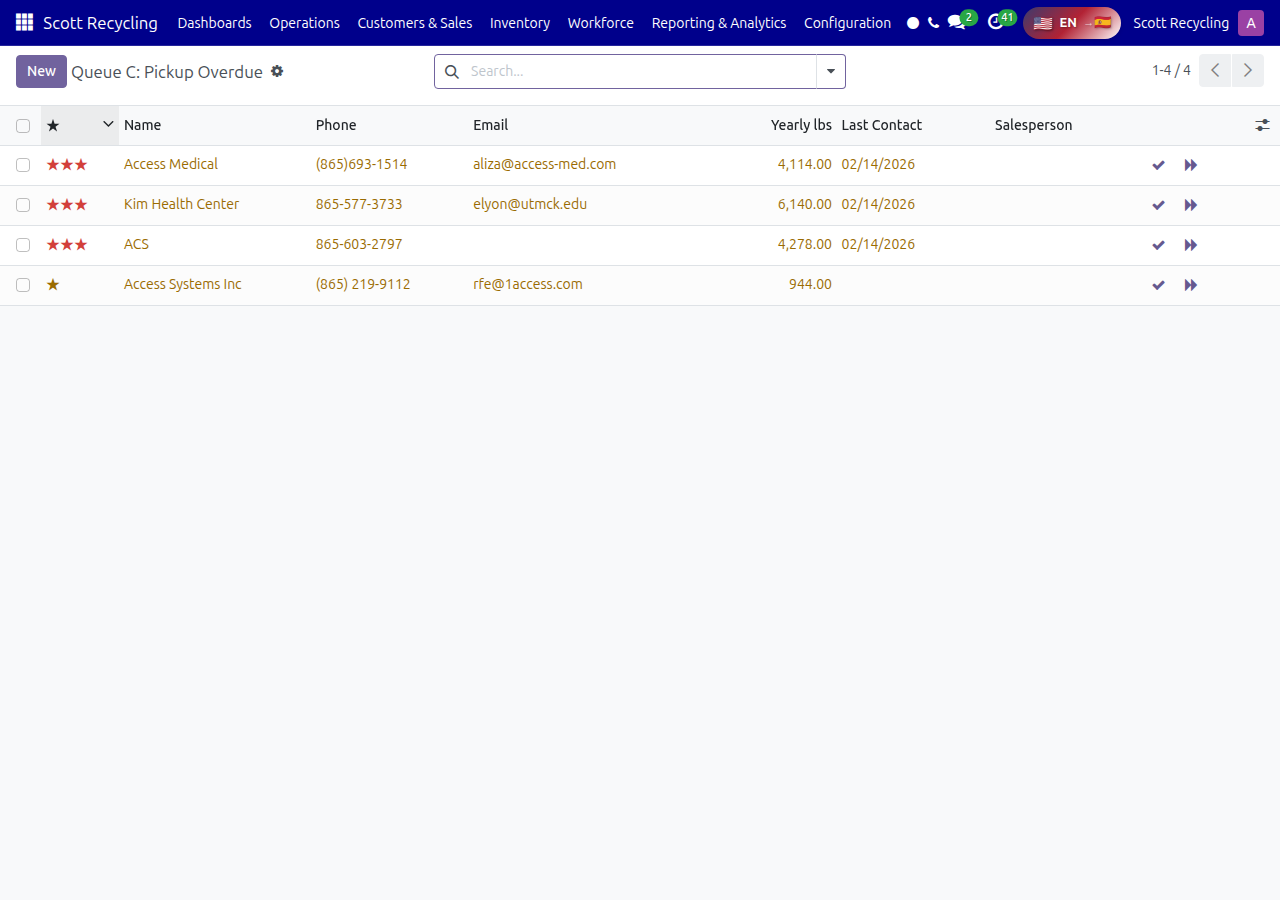Open the Configuration menu
The height and width of the screenshot is (900, 1280).
point(848,23)
